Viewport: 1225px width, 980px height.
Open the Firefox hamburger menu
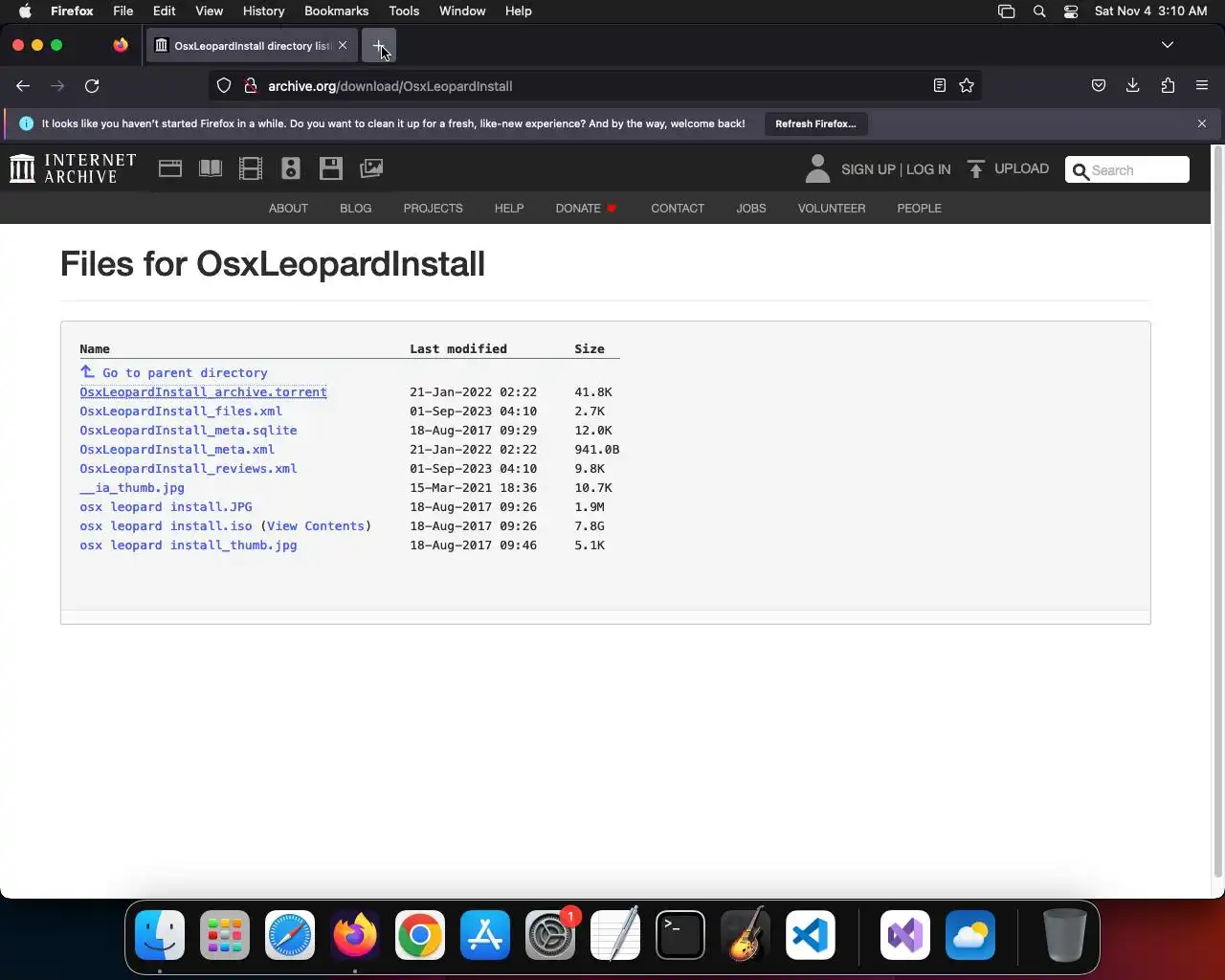pos(1202,86)
